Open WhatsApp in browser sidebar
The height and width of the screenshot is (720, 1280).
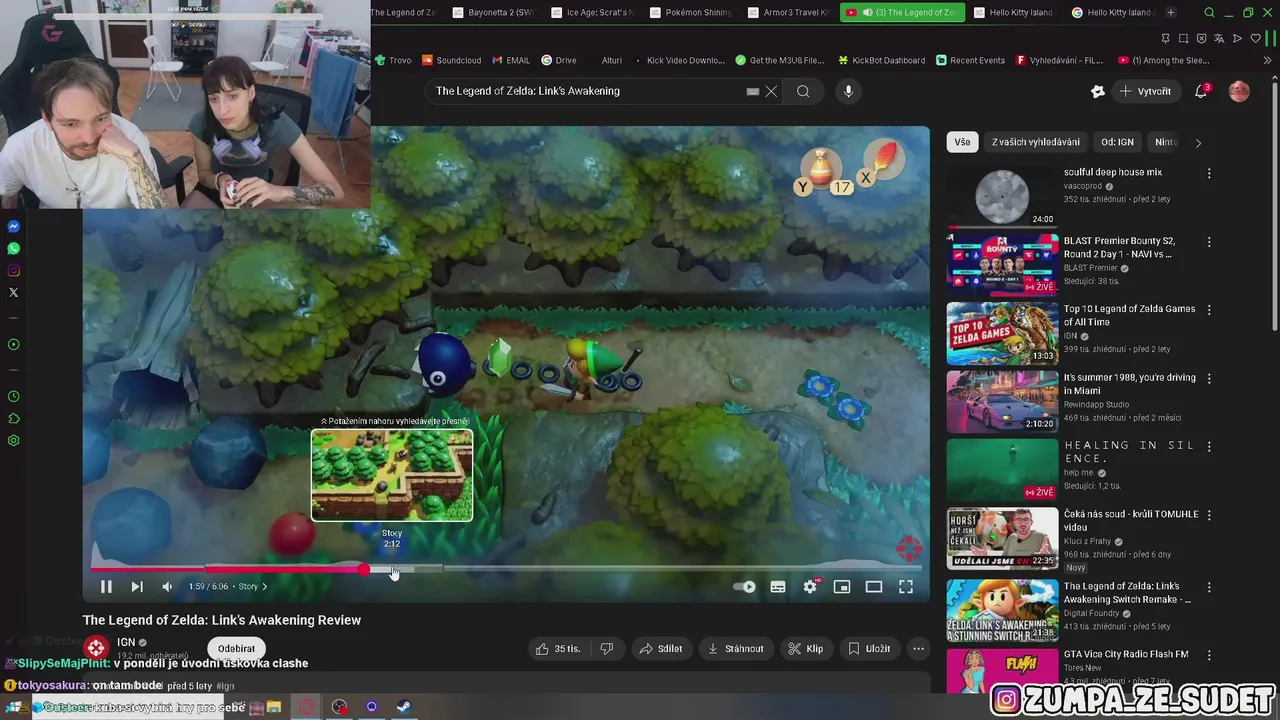(13, 249)
